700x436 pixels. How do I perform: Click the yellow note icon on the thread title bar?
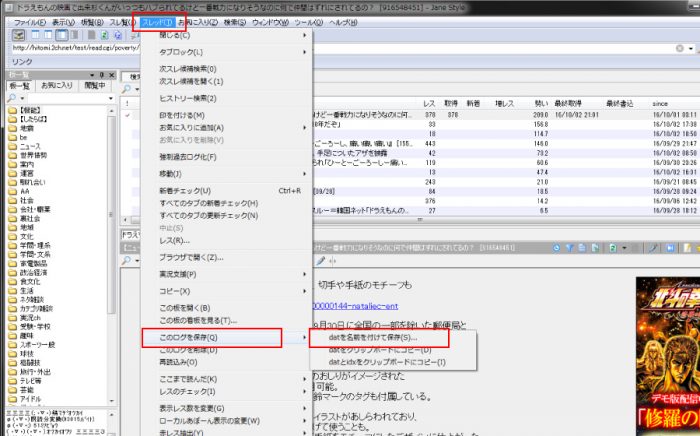coord(688,248)
